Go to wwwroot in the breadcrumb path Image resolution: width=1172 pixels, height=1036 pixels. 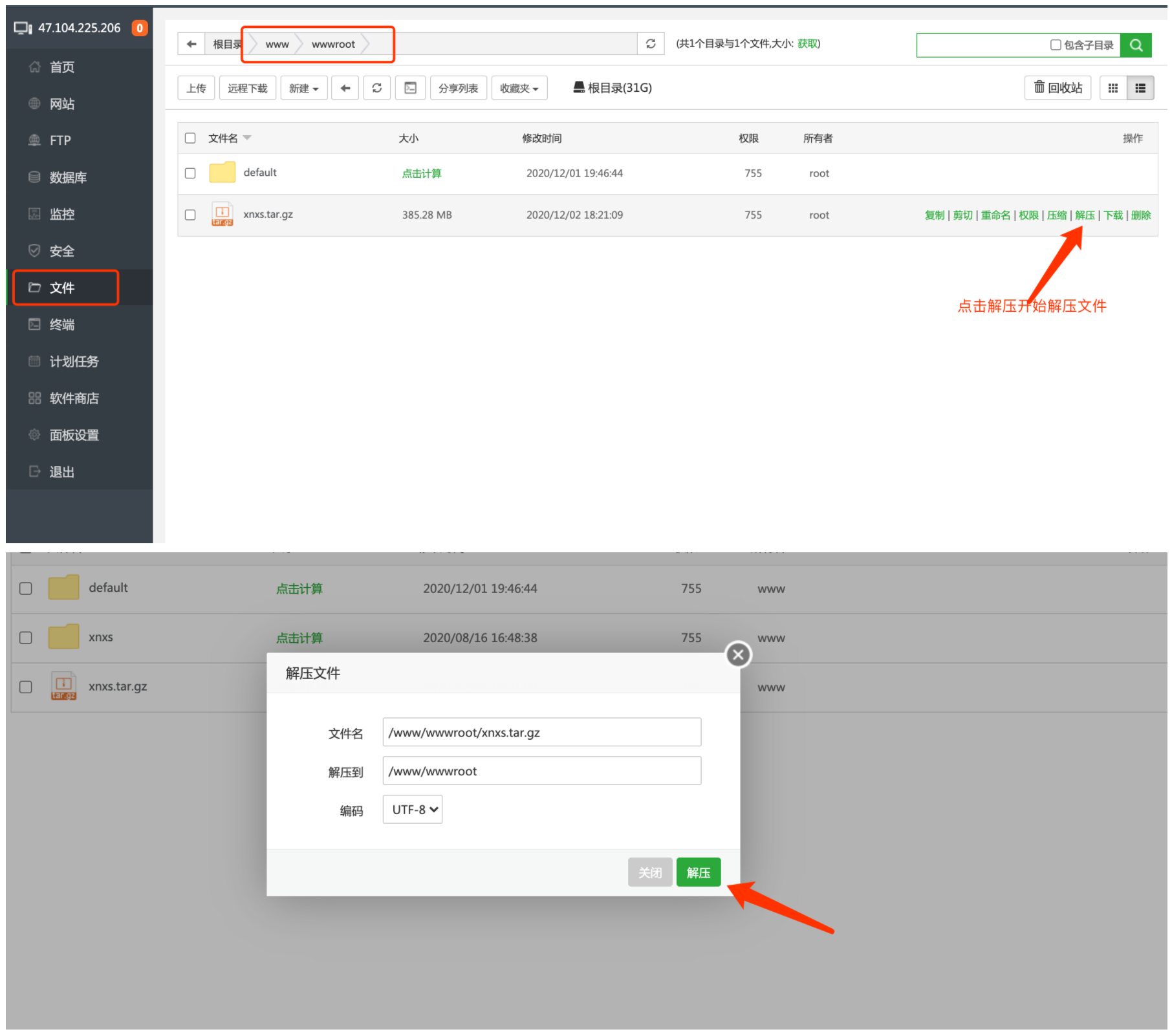point(333,44)
